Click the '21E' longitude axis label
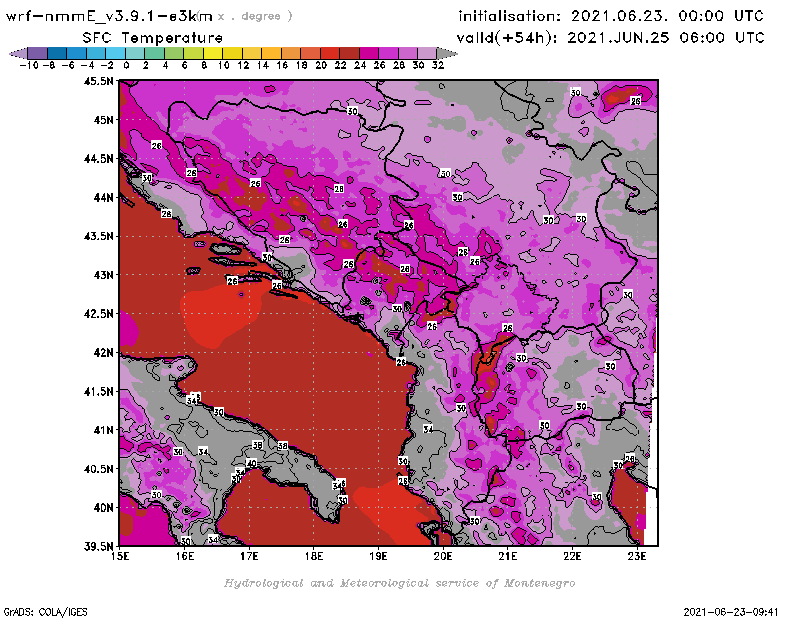 point(508,556)
